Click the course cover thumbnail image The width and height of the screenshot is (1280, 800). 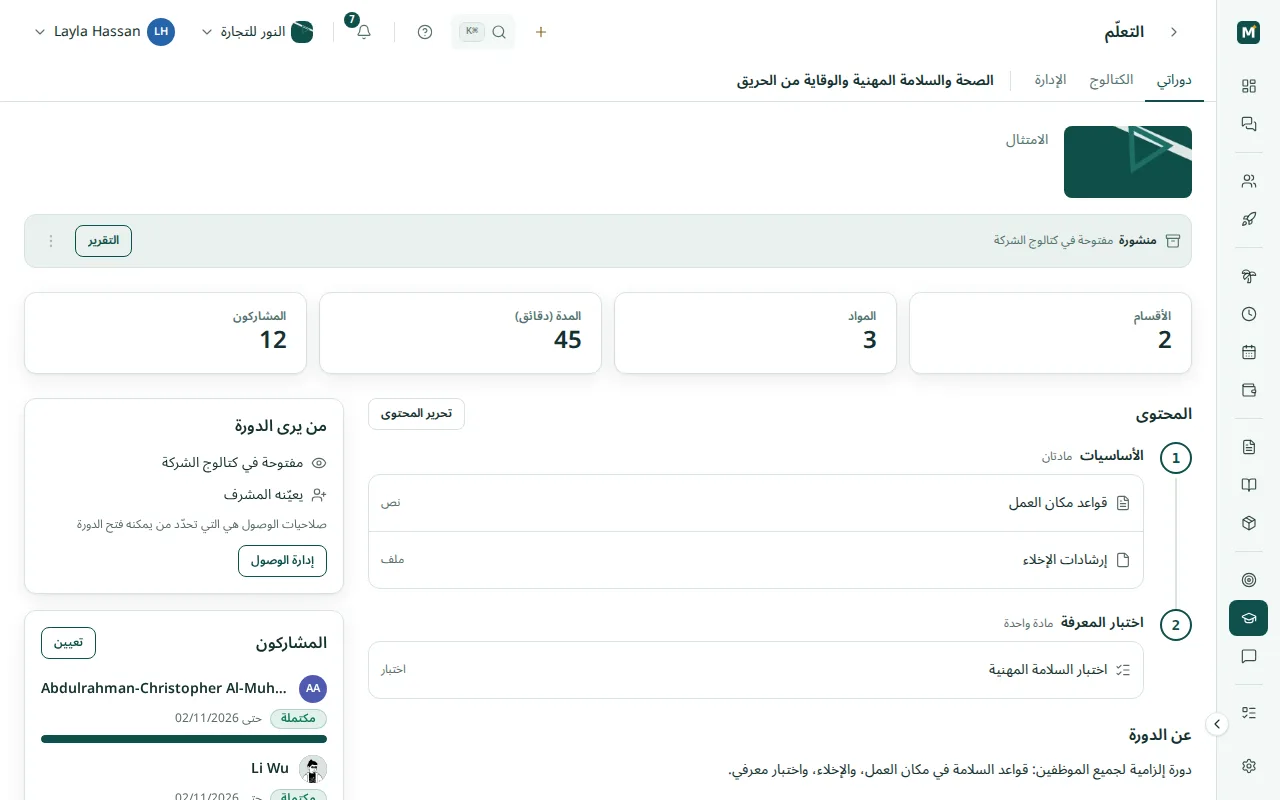click(x=1128, y=162)
